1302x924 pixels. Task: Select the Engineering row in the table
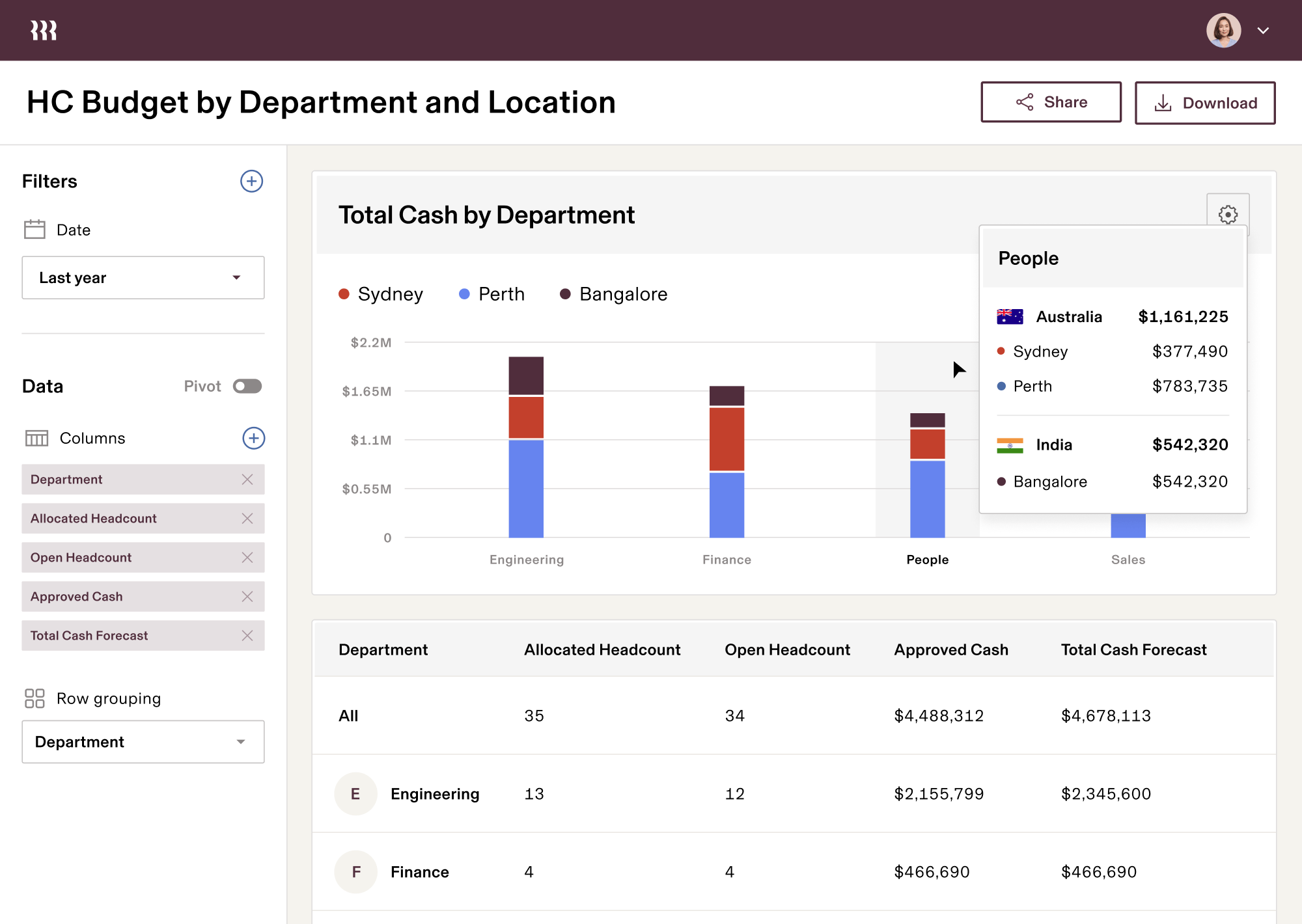tap(435, 794)
